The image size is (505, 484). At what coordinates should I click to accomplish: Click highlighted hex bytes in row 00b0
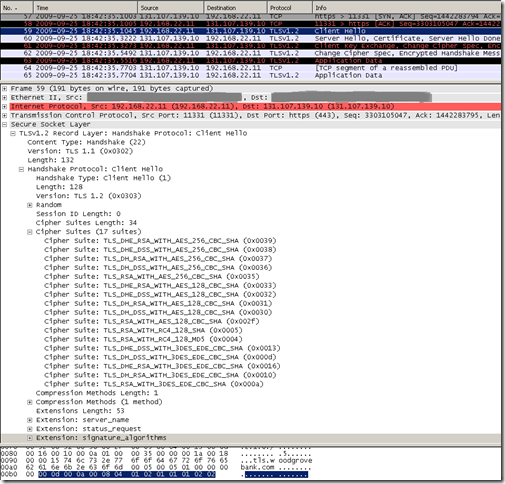click(127, 475)
